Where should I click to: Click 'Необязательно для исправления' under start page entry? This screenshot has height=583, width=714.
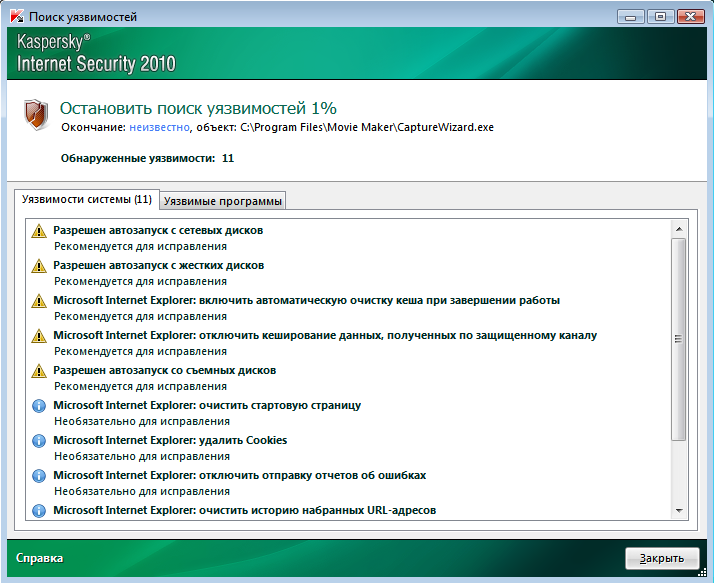point(142,421)
